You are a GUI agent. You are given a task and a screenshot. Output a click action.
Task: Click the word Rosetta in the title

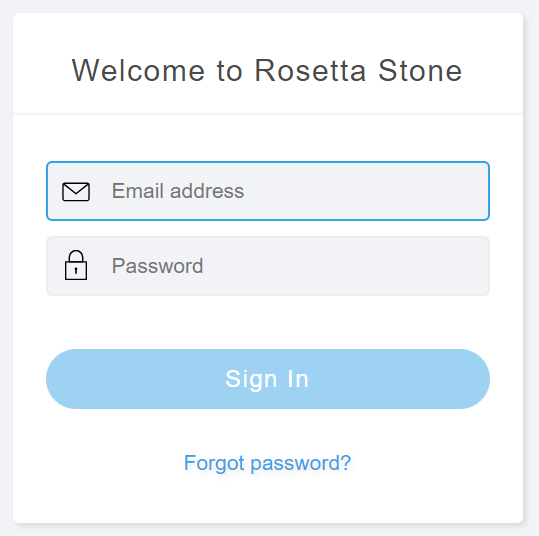(x=310, y=70)
